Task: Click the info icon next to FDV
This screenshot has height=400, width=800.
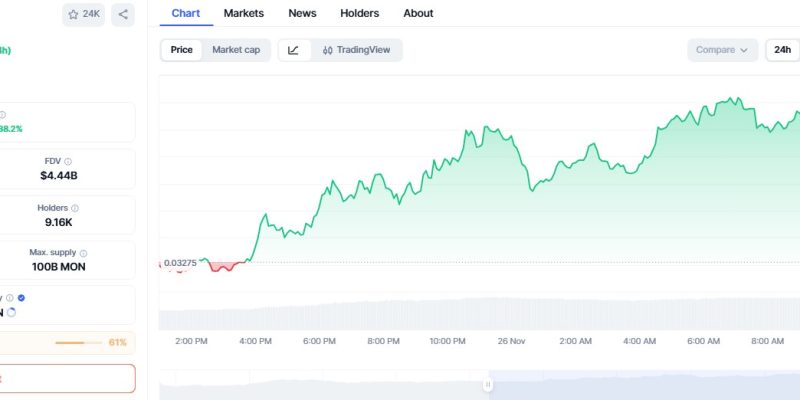Action: tap(68, 161)
